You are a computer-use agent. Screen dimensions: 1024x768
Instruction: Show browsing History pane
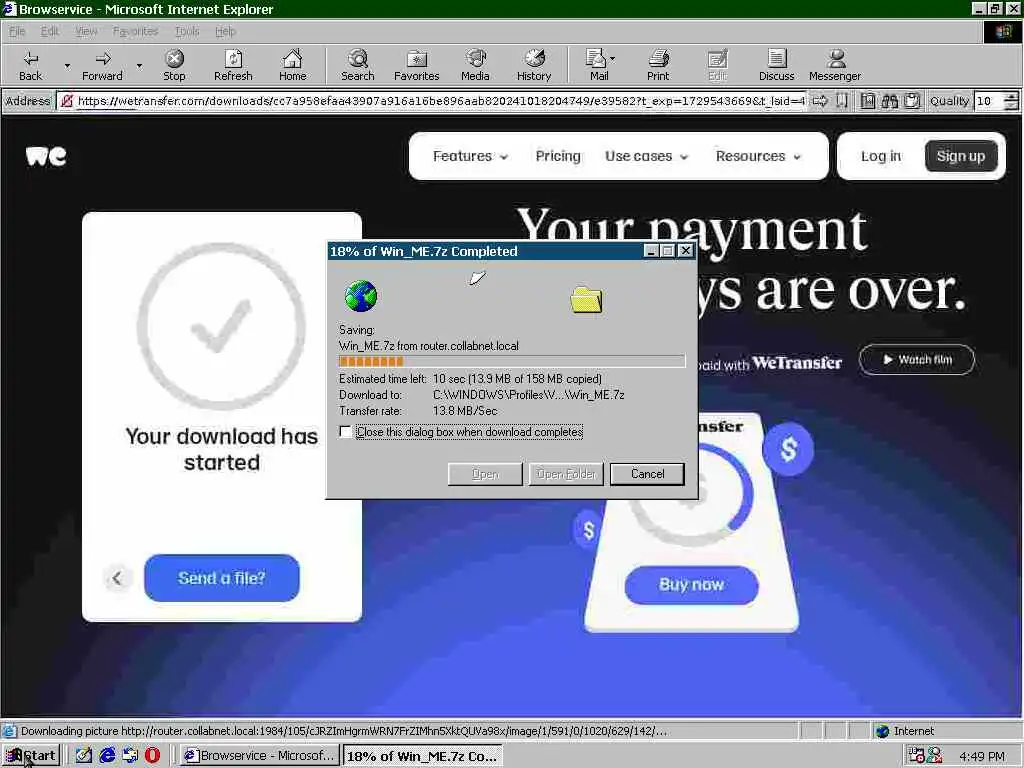click(x=534, y=65)
